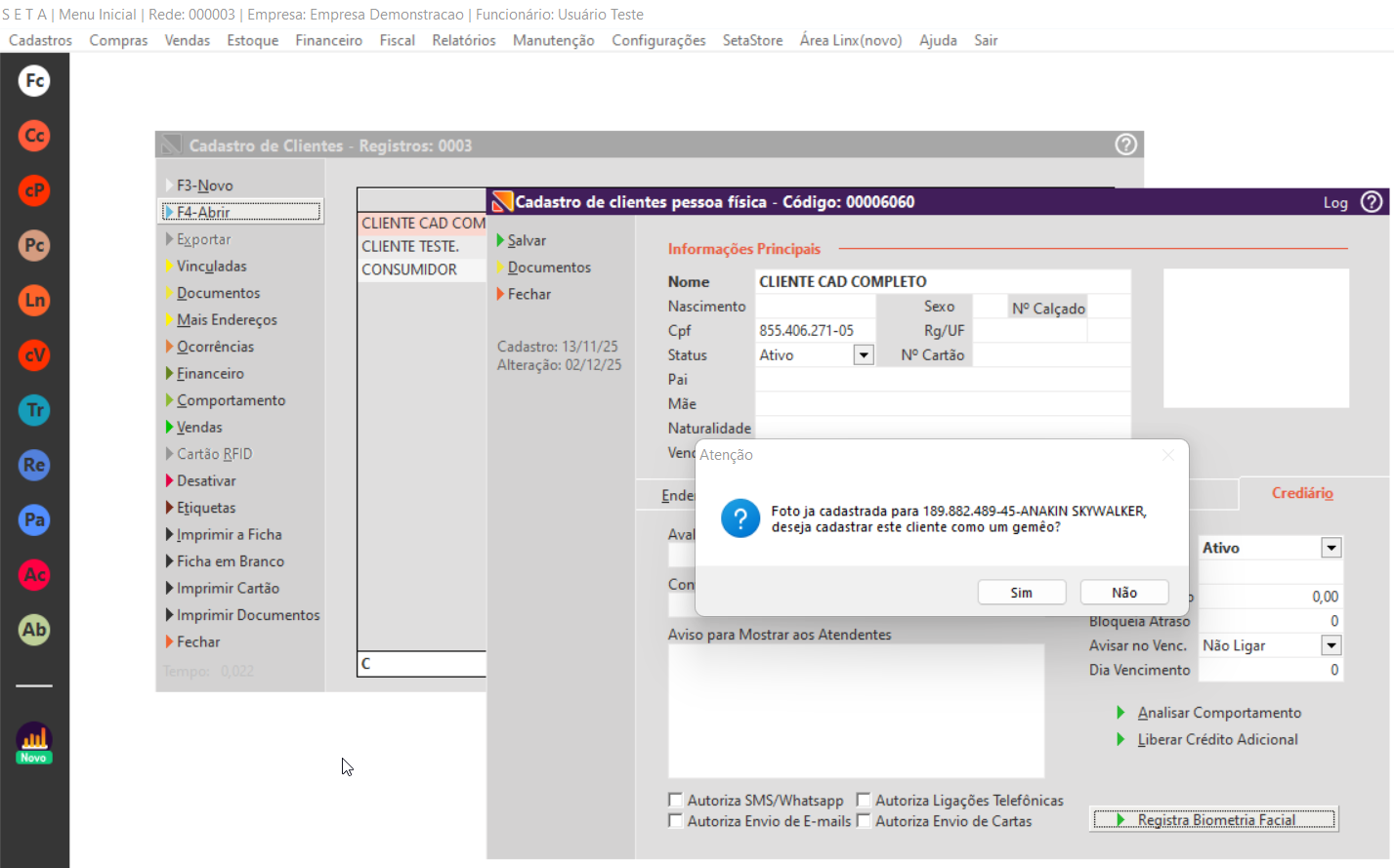Viewport: 1394px width, 868px height.
Task: Click the Dia Vencimento field
Action: (1271, 670)
